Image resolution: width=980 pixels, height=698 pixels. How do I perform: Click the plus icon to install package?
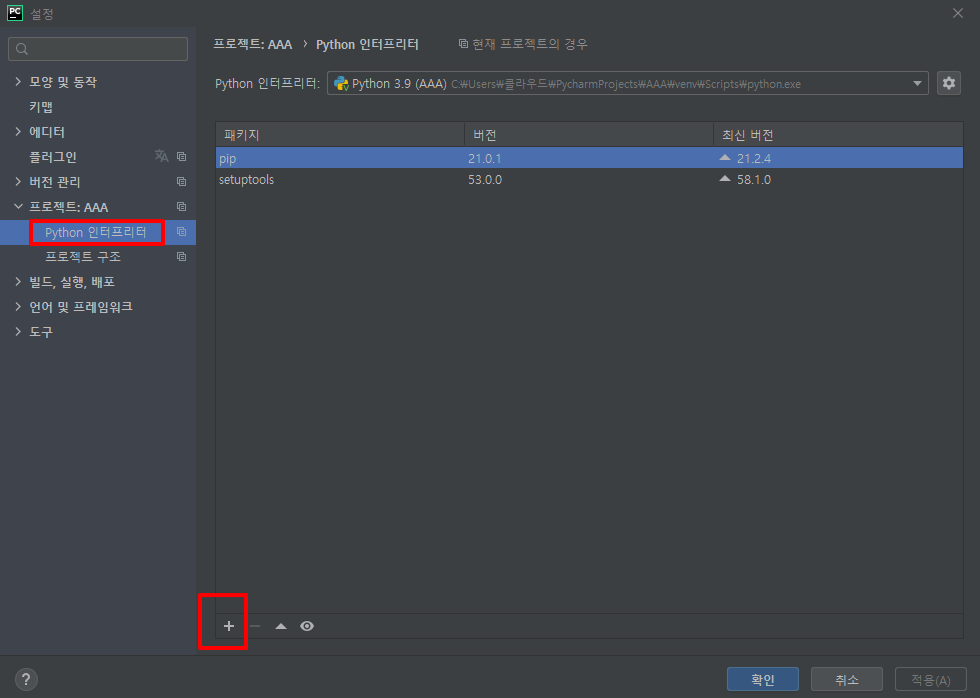pyautogui.click(x=229, y=626)
